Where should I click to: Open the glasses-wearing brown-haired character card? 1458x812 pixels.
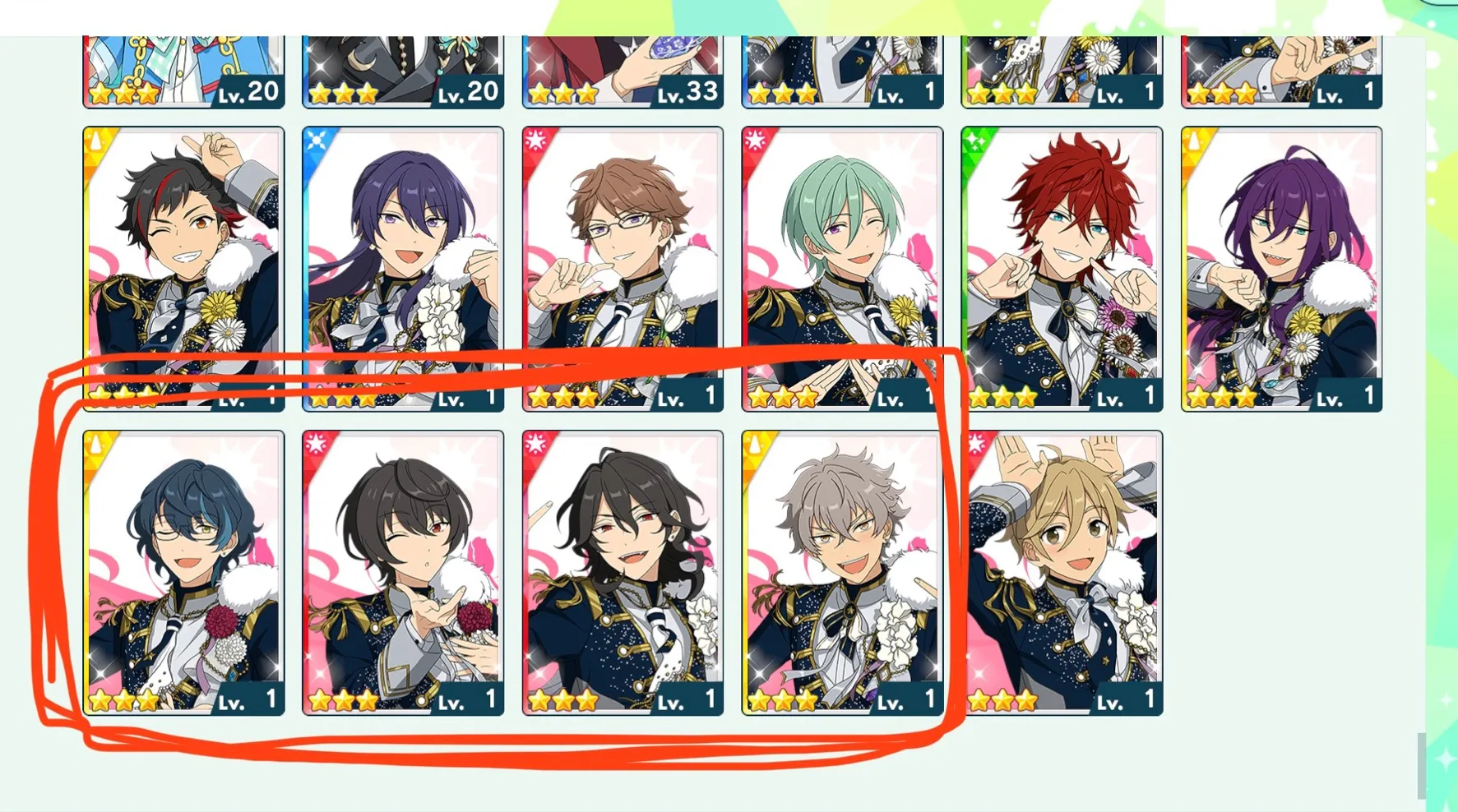coord(623,269)
